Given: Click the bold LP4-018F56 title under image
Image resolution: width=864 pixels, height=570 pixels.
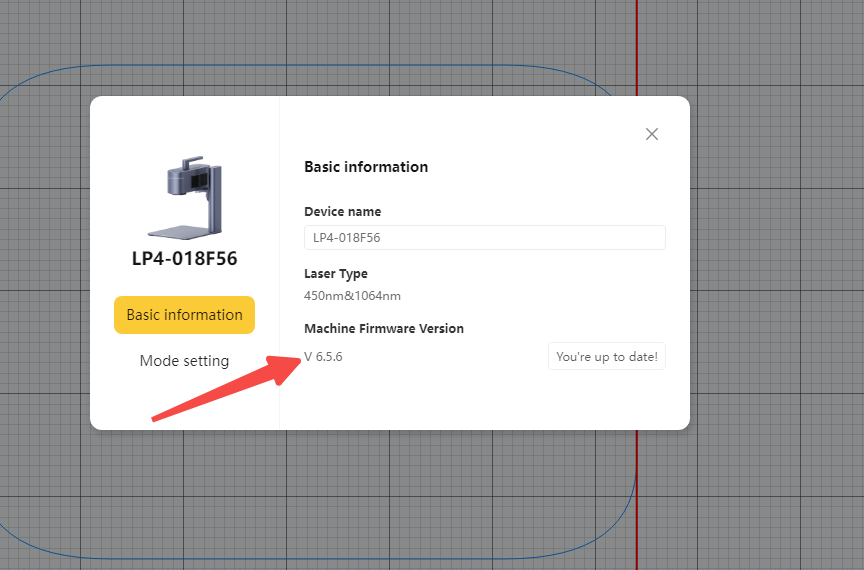Looking at the screenshot, I should click(x=185, y=259).
